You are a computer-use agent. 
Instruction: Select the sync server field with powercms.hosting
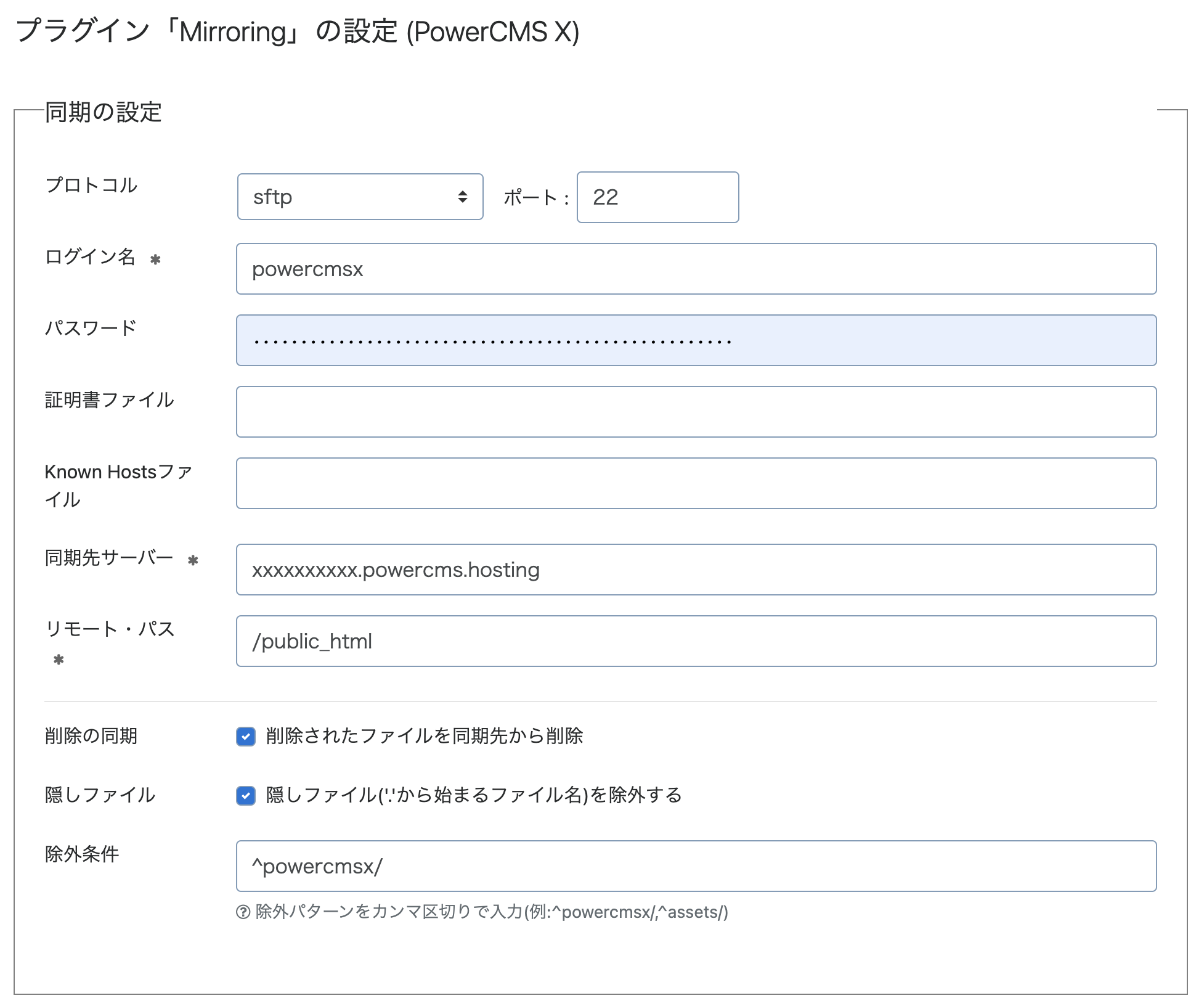(x=695, y=570)
